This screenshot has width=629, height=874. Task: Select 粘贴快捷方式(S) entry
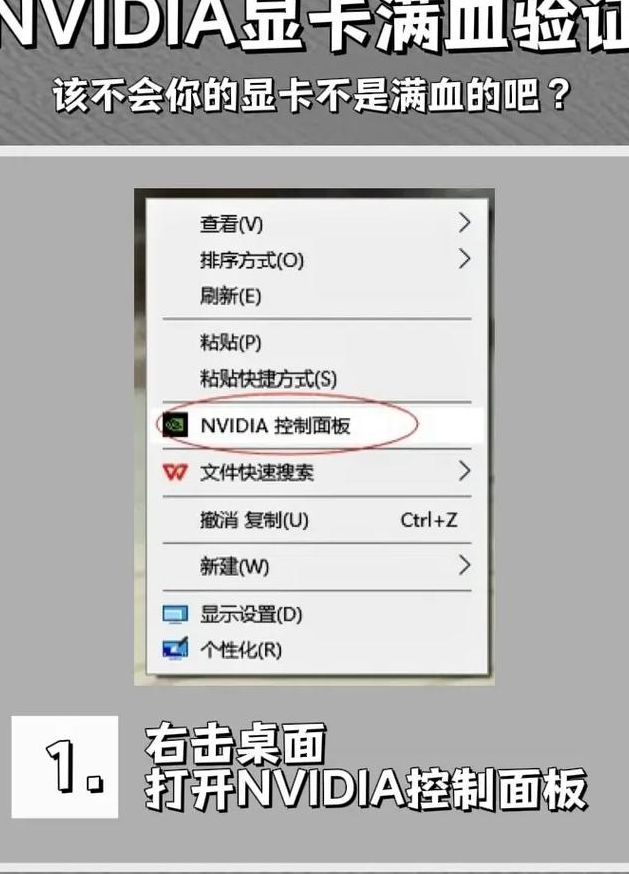click(317, 379)
